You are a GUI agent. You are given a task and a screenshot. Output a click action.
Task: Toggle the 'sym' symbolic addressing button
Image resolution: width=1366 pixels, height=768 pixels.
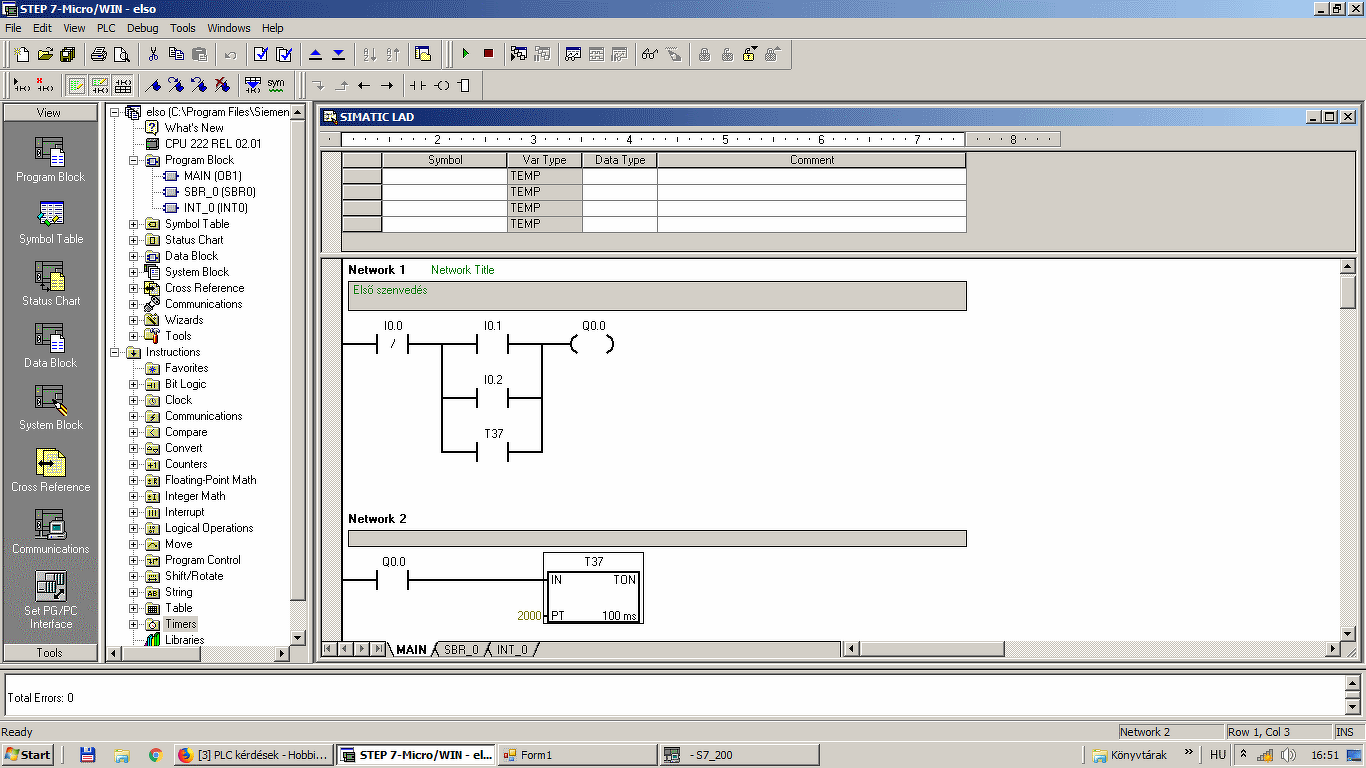click(276, 85)
